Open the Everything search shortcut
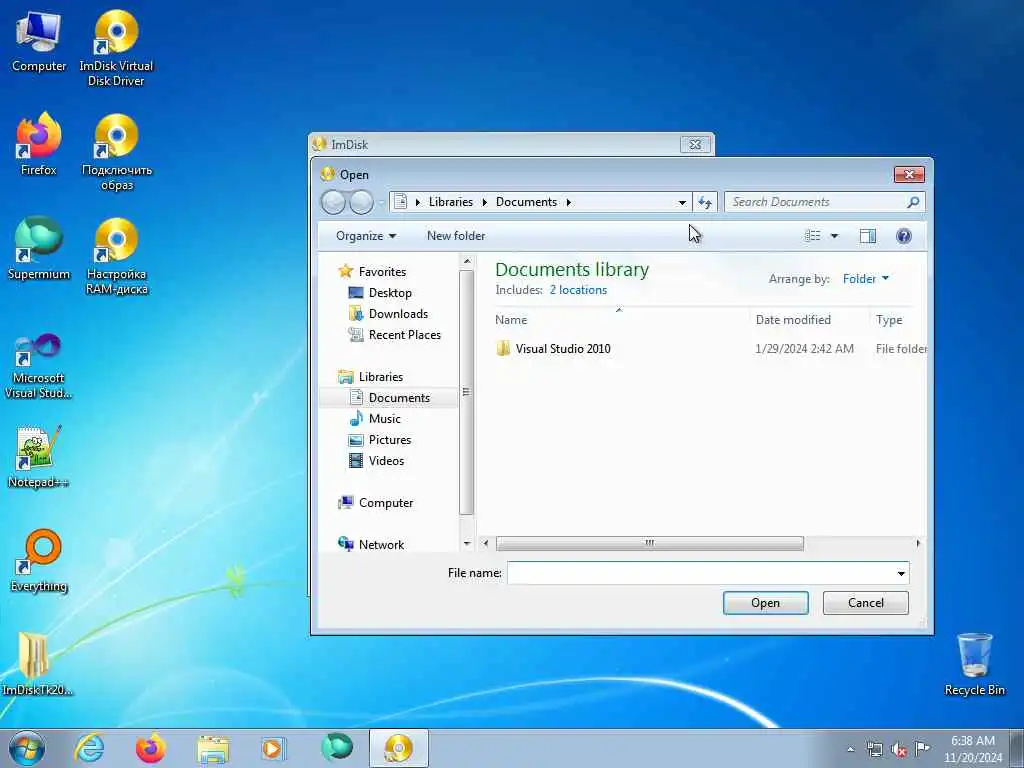Screen dimensions: 1024x768 39,561
